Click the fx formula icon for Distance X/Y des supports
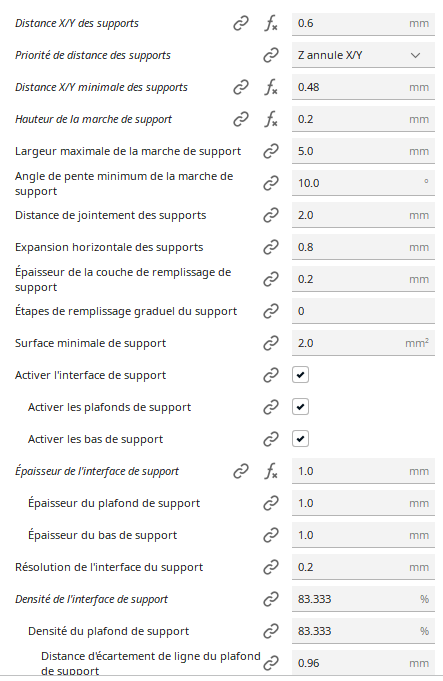443x681 pixels. (271, 23)
